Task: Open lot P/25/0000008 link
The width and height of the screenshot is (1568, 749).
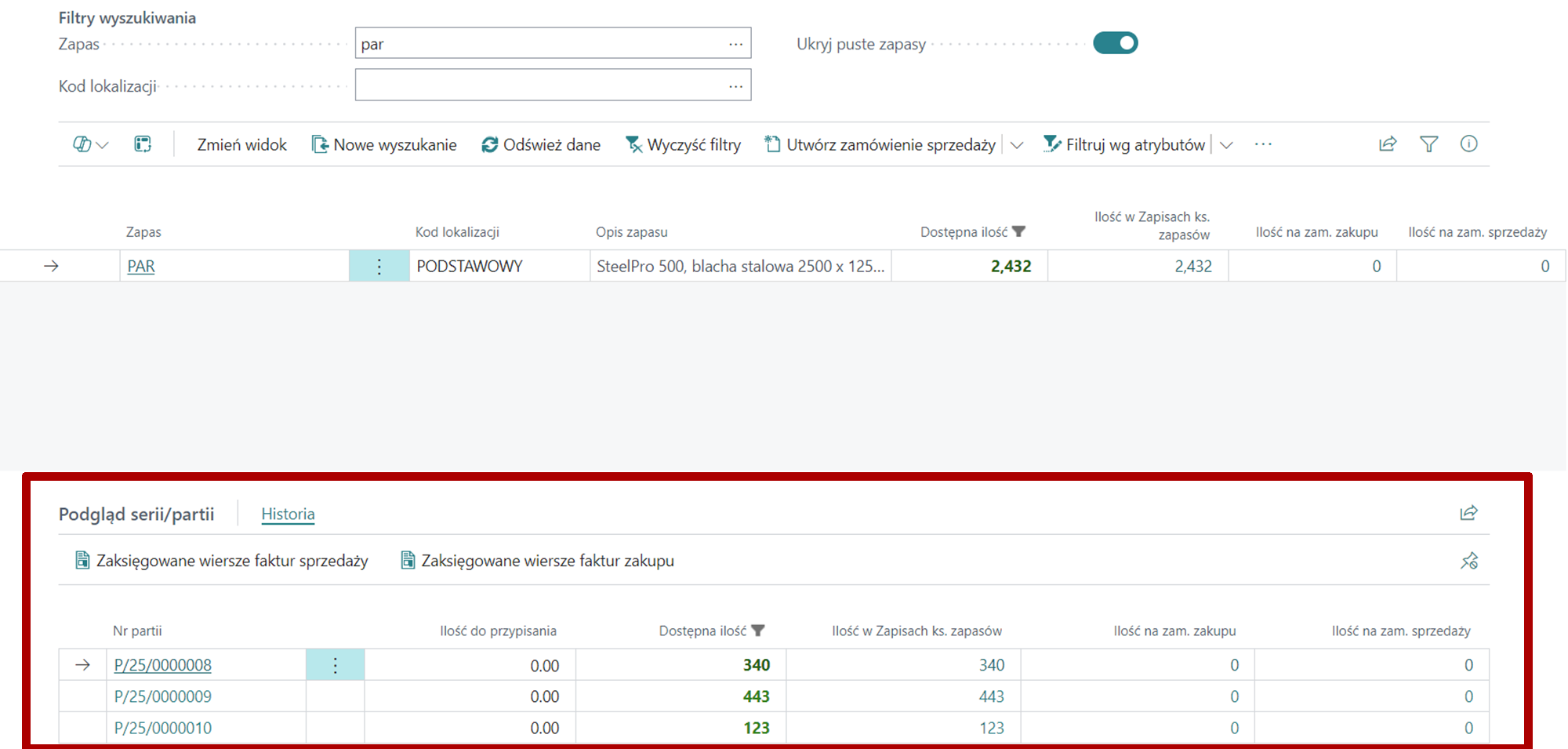Action: click(163, 665)
